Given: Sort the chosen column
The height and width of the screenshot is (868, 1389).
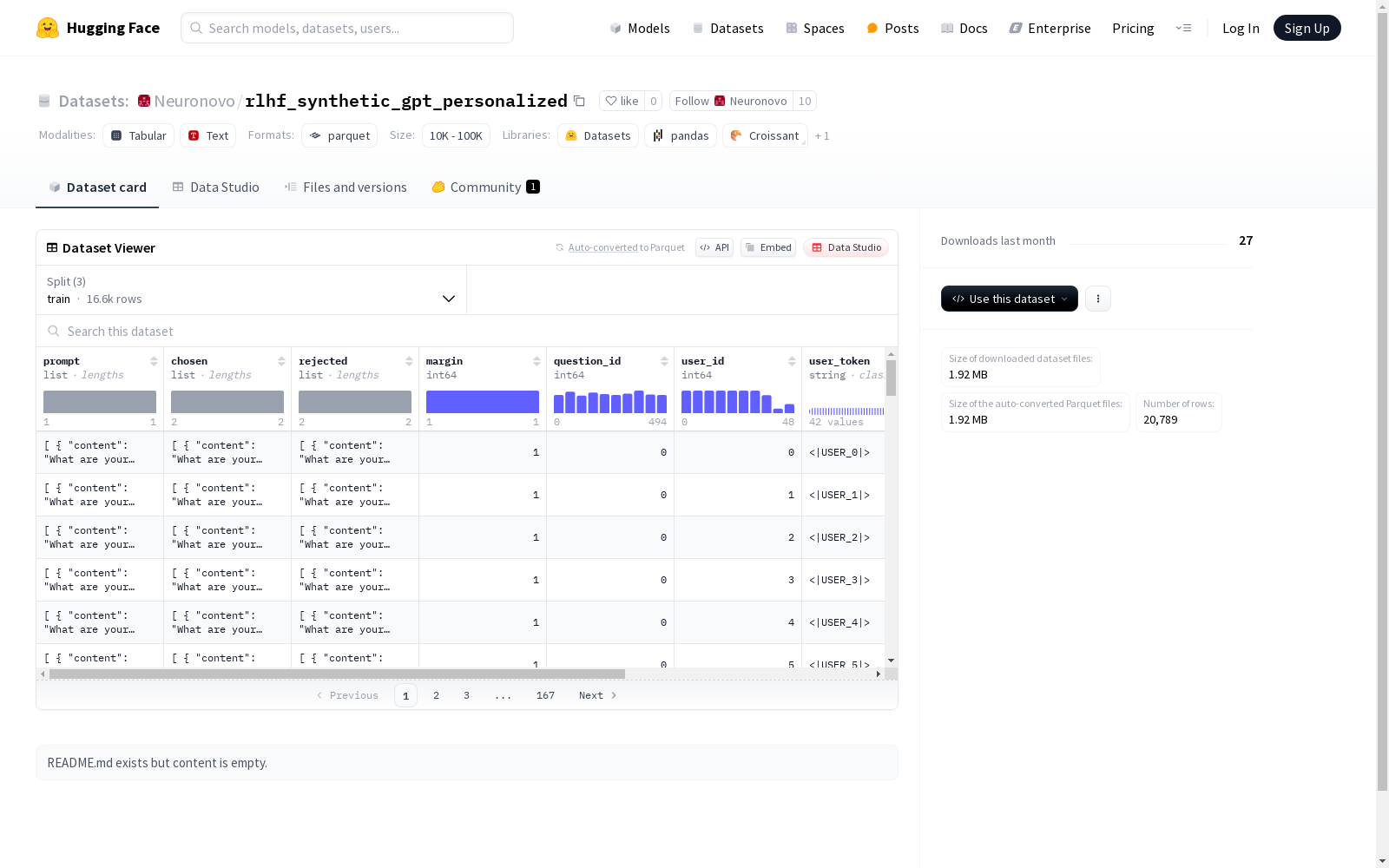Looking at the screenshot, I should click(x=281, y=361).
